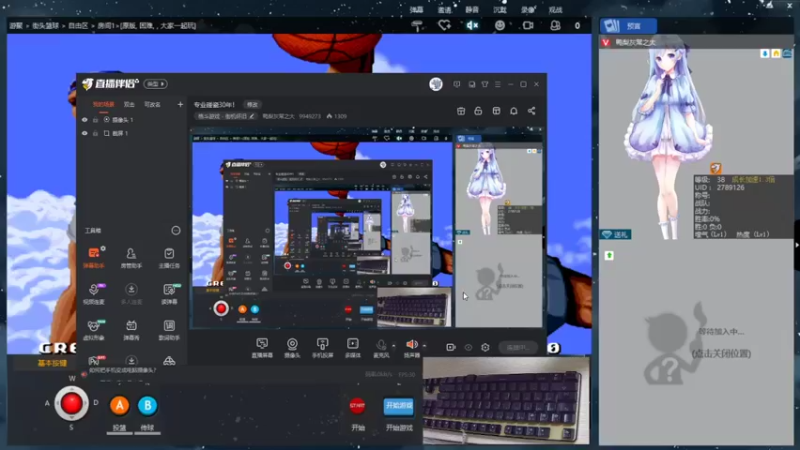Viewport: 800px width, 450px height.
Task: Open the room manager assistant tool
Action: coord(131,257)
